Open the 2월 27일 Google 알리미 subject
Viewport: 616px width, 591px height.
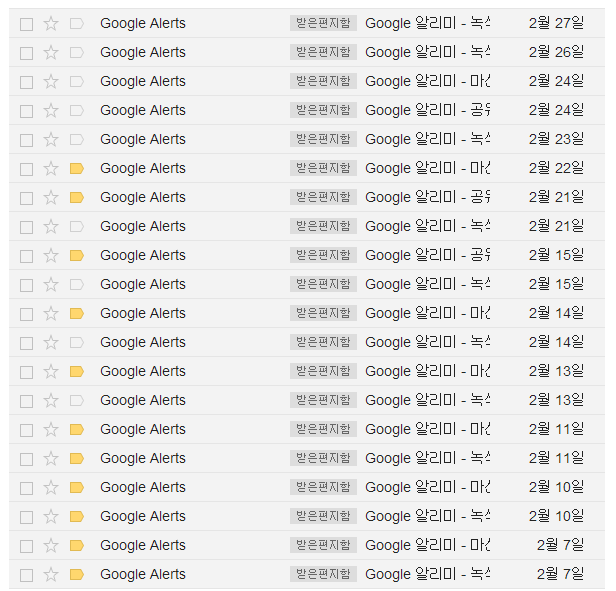(427, 23)
